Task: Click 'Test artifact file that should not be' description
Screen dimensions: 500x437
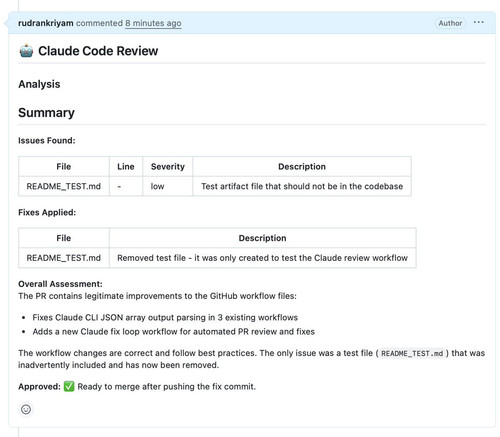Action: [302, 186]
